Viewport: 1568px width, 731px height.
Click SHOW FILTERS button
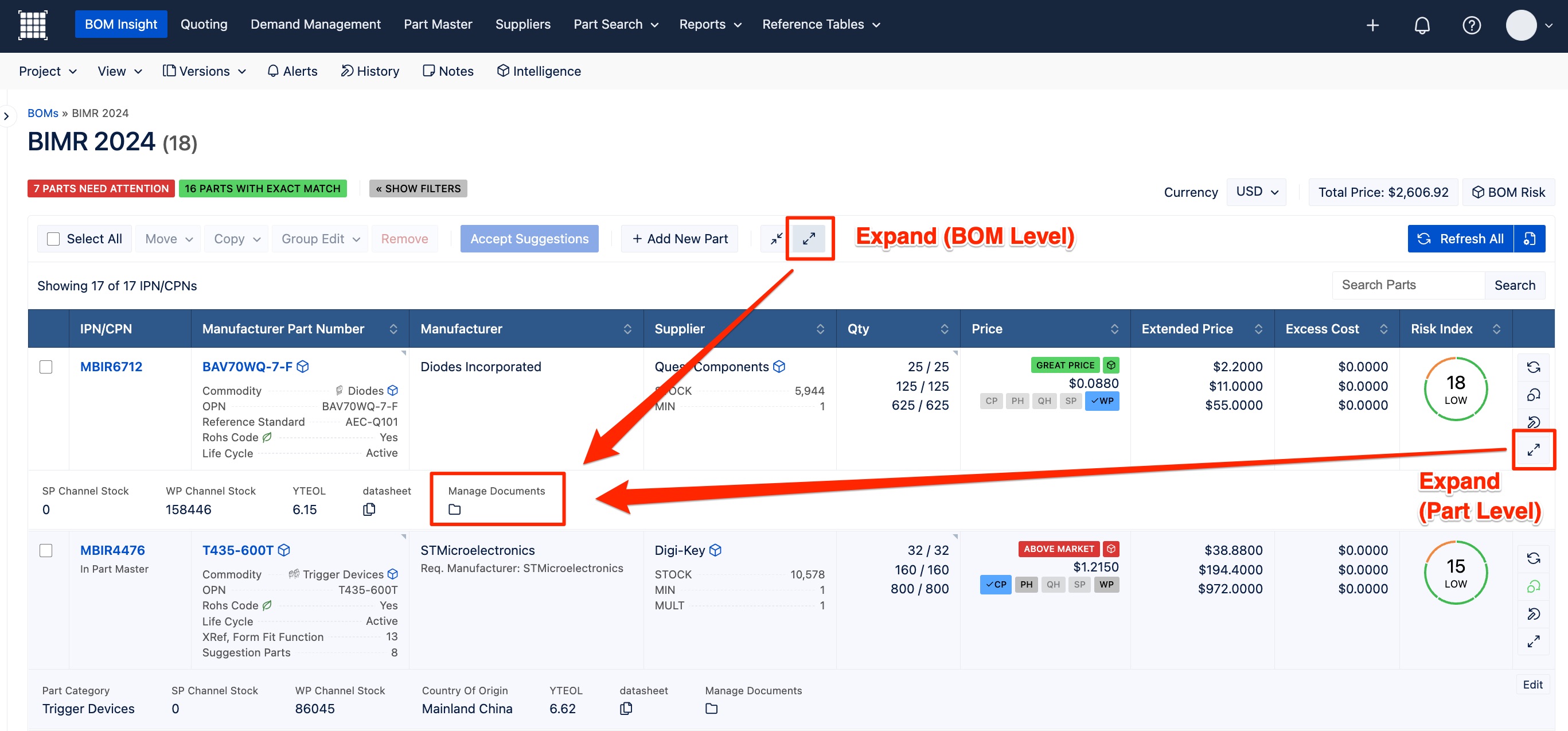pyautogui.click(x=418, y=188)
